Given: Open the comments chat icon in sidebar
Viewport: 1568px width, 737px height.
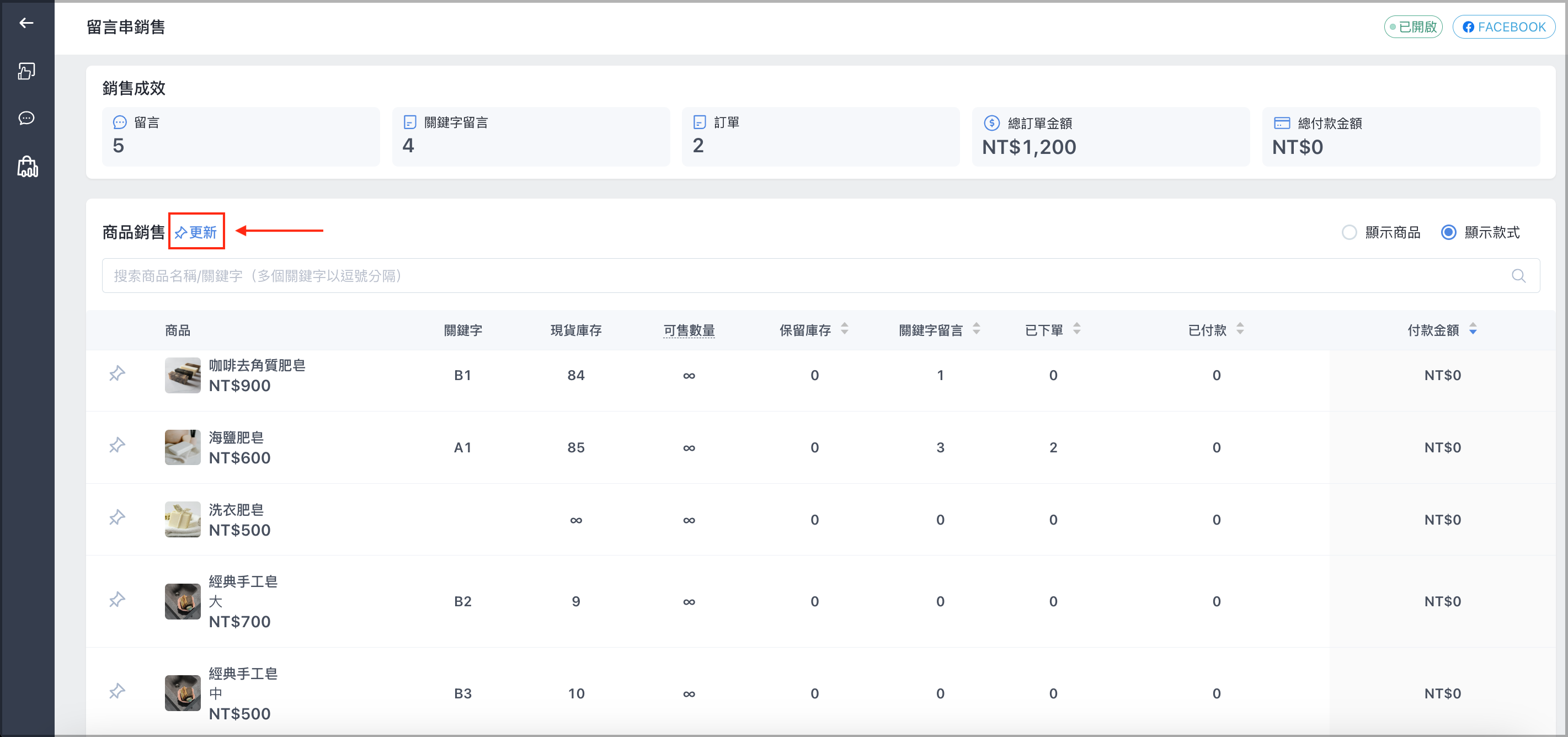Looking at the screenshot, I should tap(26, 118).
